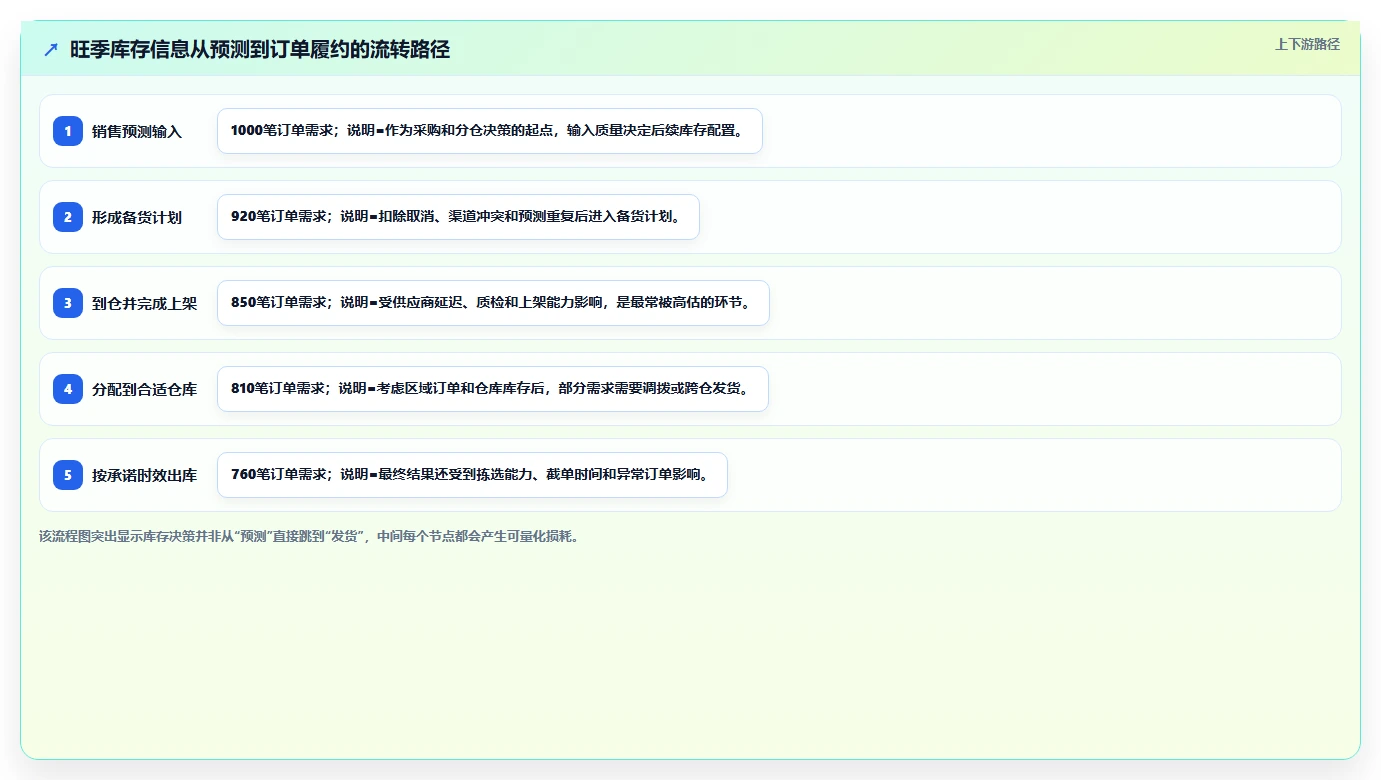
Task: Click the step 2 number badge
Action: 68,217
